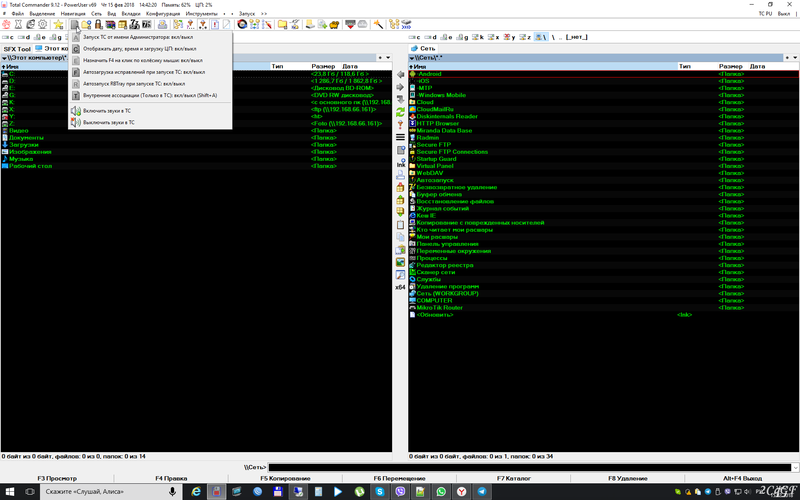Sort right panel by 'Размер' column header
This screenshot has width=800, height=500.
click(x=731, y=66)
